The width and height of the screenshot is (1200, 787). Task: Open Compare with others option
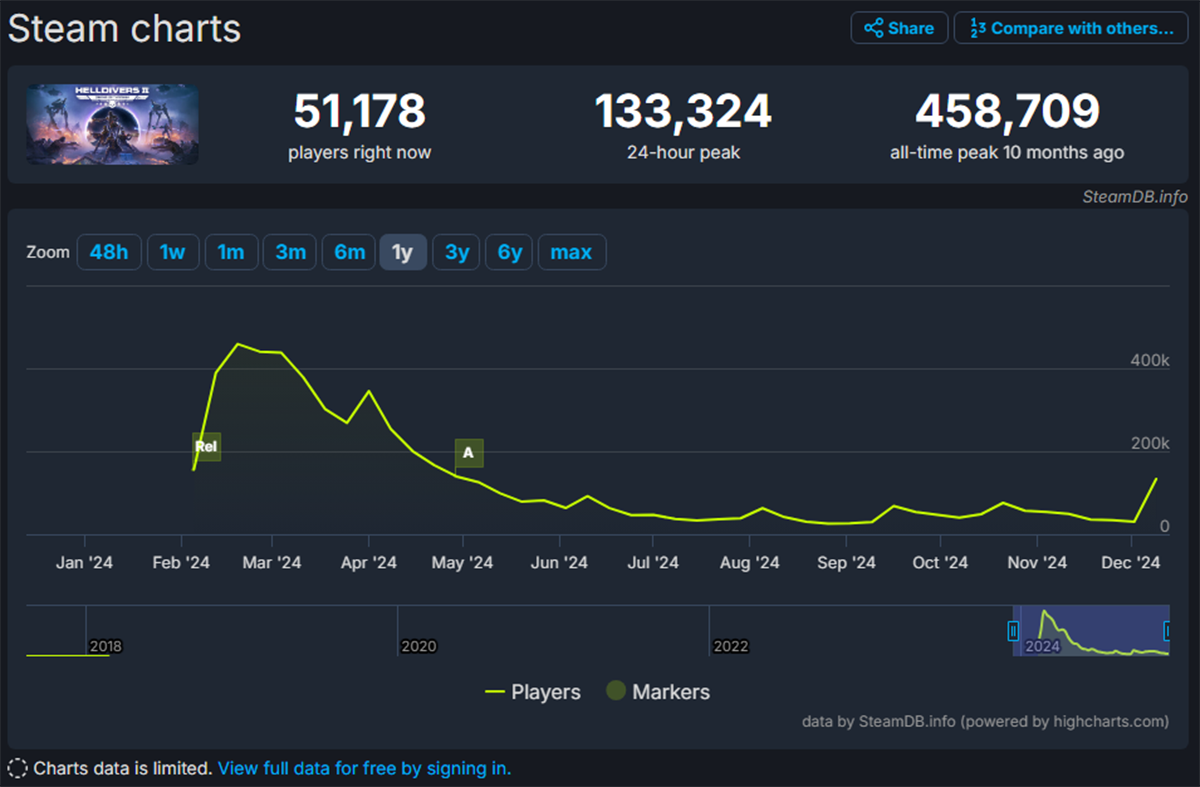[1071, 28]
